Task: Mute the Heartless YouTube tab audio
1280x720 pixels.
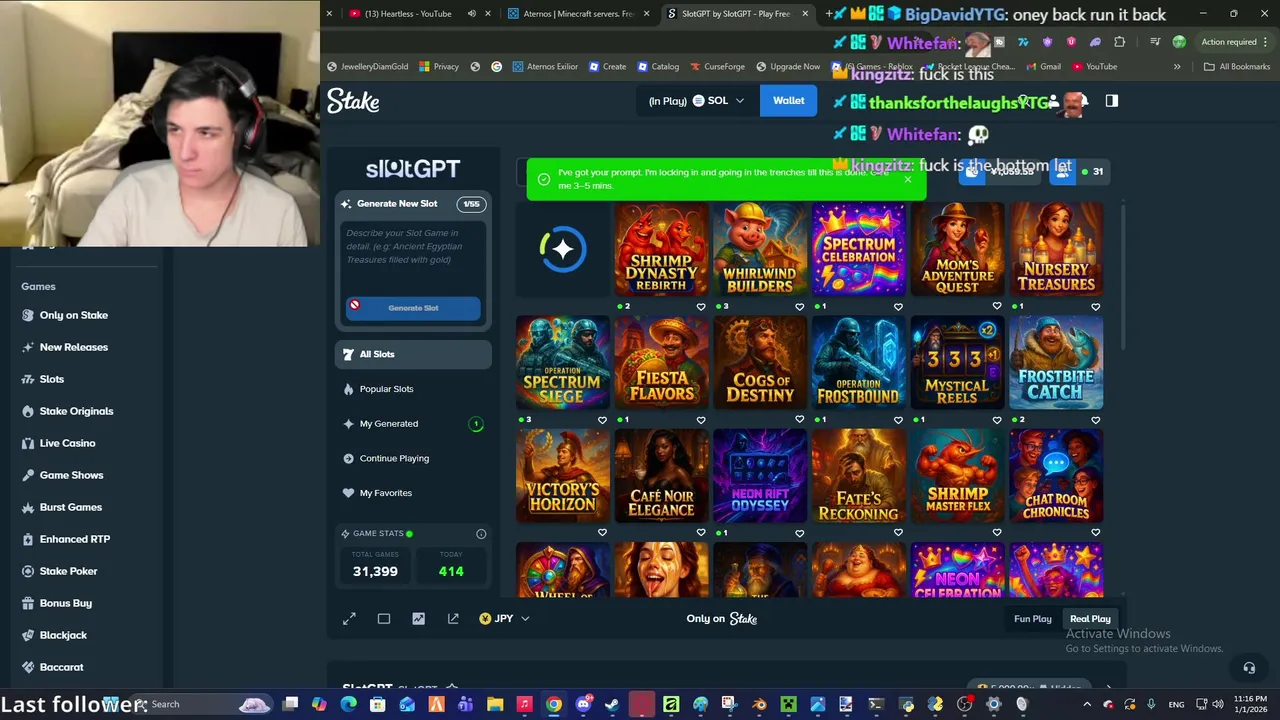Action: click(x=471, y=14)
